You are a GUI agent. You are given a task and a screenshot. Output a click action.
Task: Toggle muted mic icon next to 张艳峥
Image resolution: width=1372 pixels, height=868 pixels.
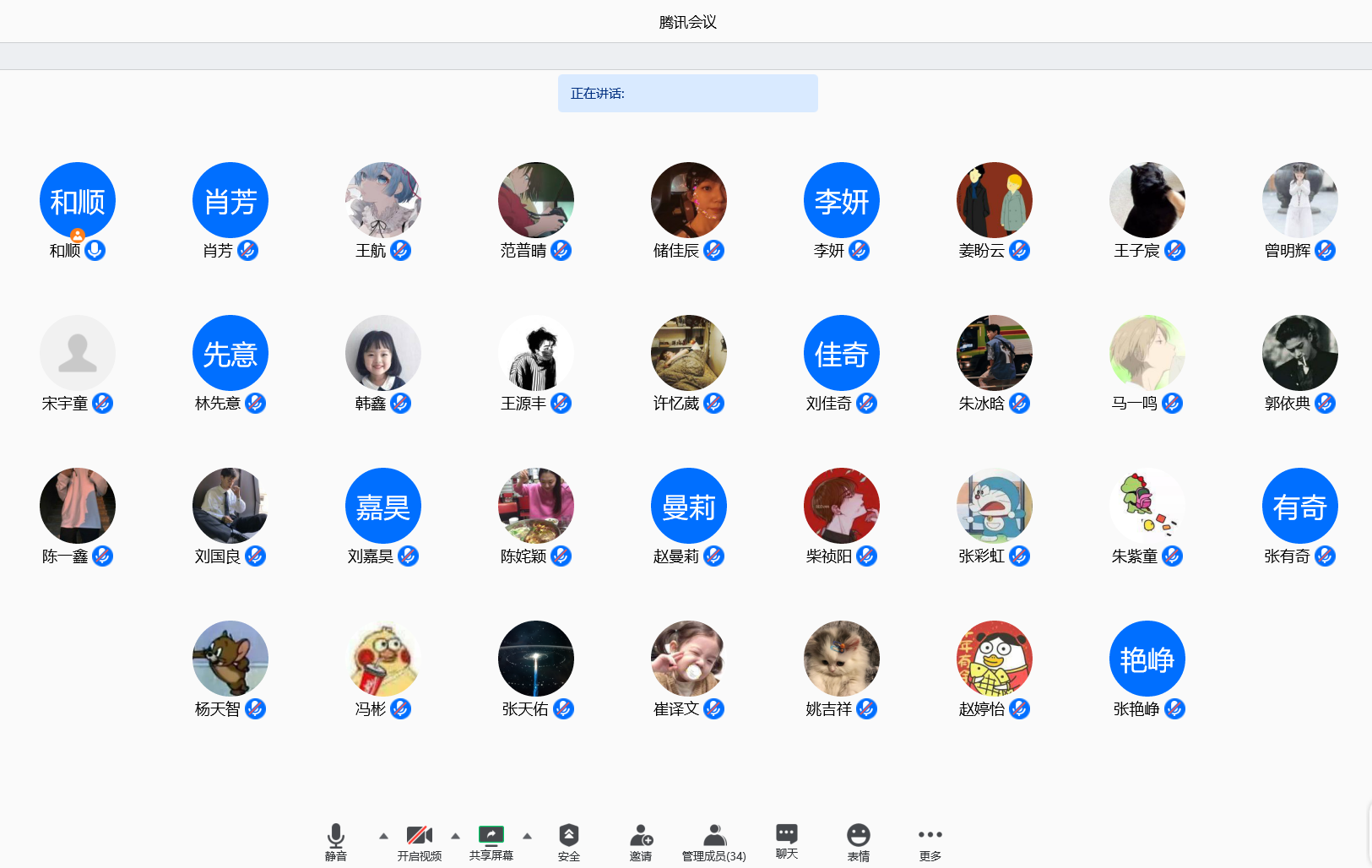pyautogui.click(x=1174, y=709)
